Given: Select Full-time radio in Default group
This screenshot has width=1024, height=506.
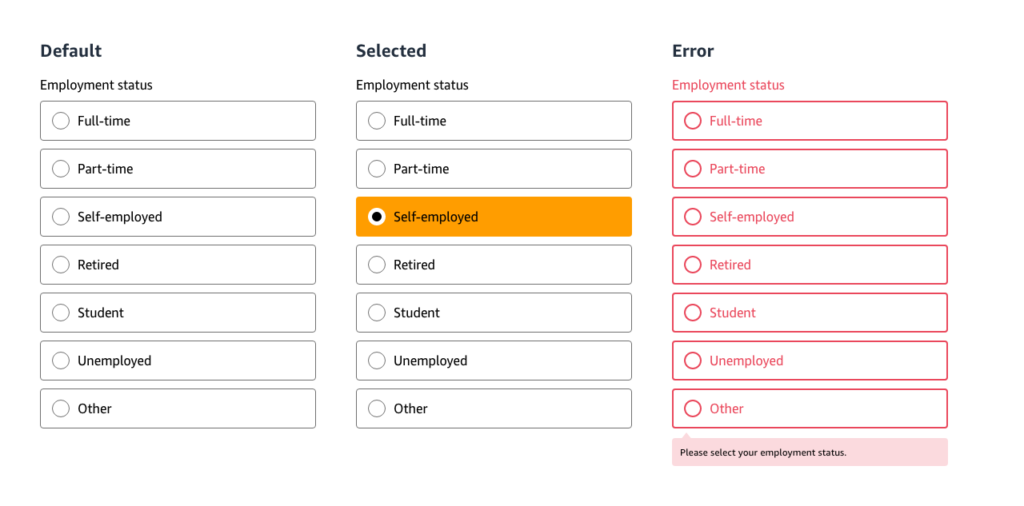Looking at the screenshot, I should [x=61, y=121].
